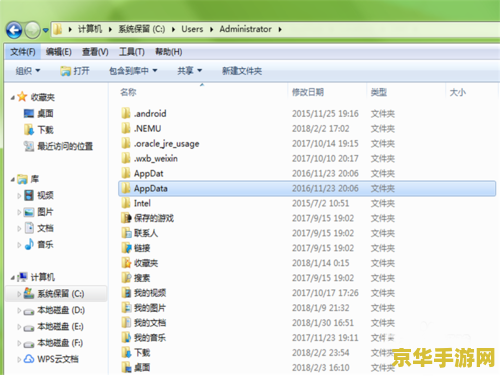
Task: Sort by 修改日期 column header
Action: pyautogui.click(x=308, y=92)
